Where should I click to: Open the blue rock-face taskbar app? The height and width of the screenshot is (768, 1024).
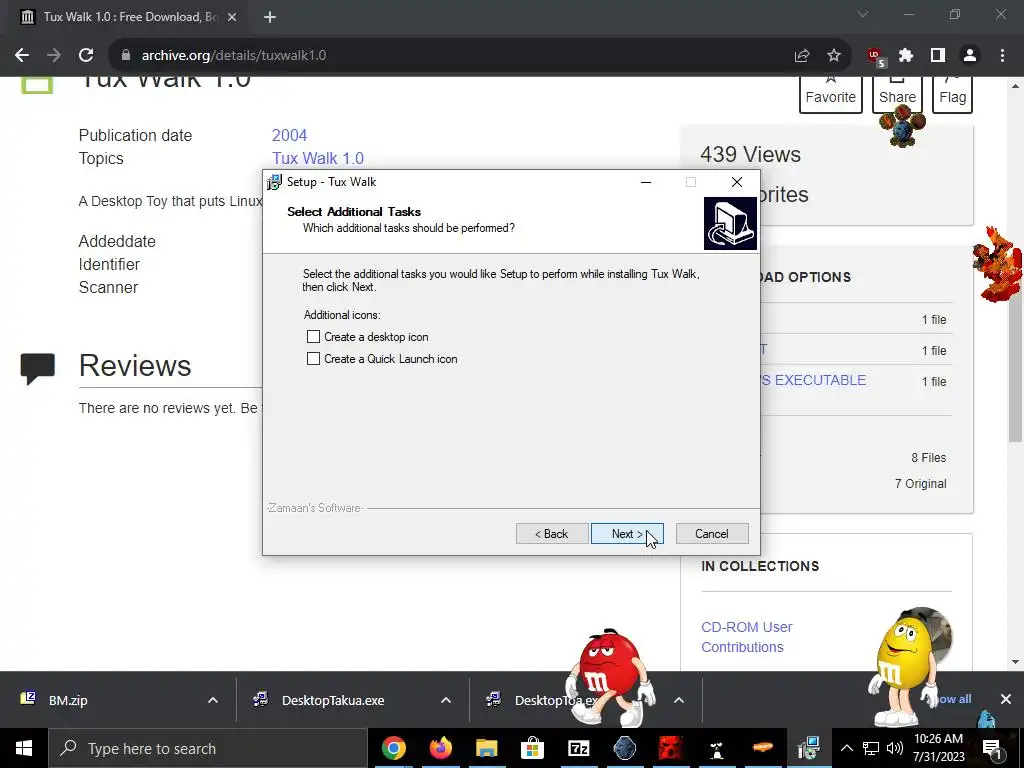[624, 748]
